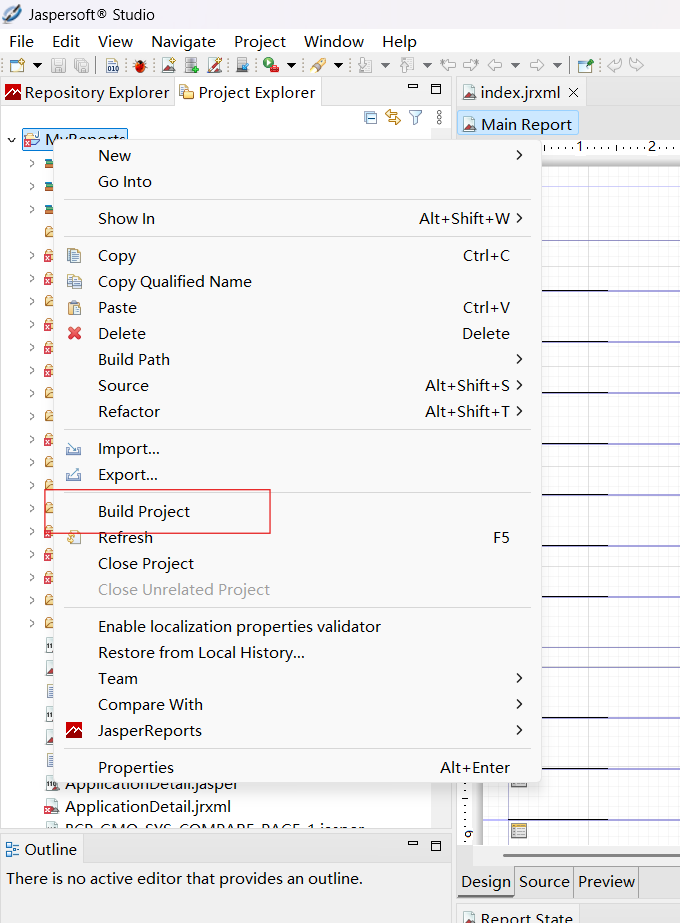Click the New wizard toolbar icon
Viewport: 680px width, 923px height.
tap(18, 65)
